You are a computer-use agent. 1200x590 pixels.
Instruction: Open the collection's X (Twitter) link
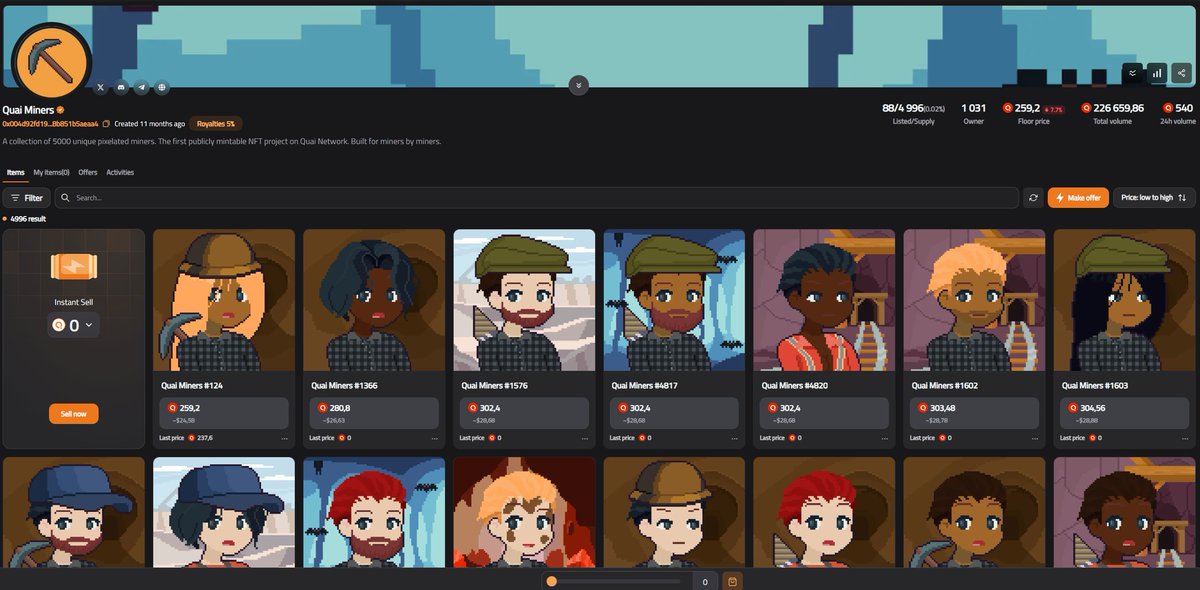click(x=101, y=88)
